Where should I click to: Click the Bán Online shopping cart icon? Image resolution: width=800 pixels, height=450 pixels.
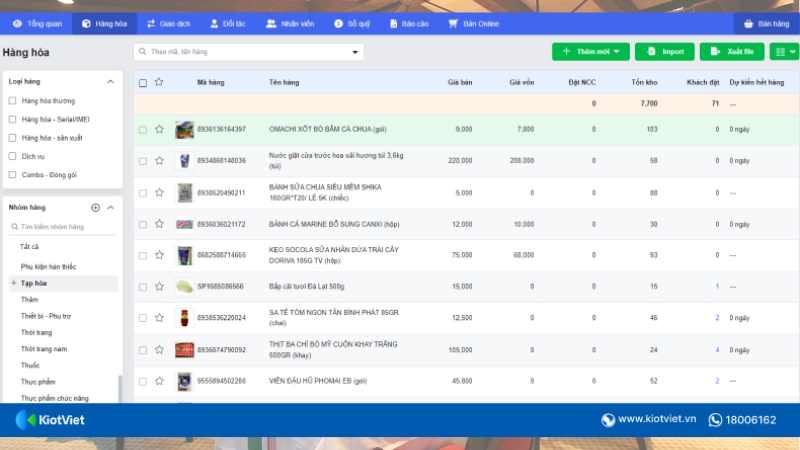tap(454, 23)
